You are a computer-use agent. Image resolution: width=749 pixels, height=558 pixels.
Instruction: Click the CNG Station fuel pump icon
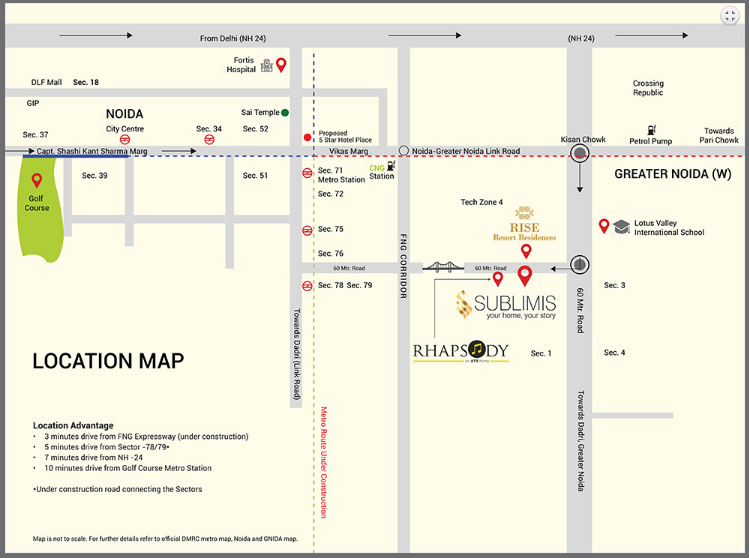tap(391, 166)
